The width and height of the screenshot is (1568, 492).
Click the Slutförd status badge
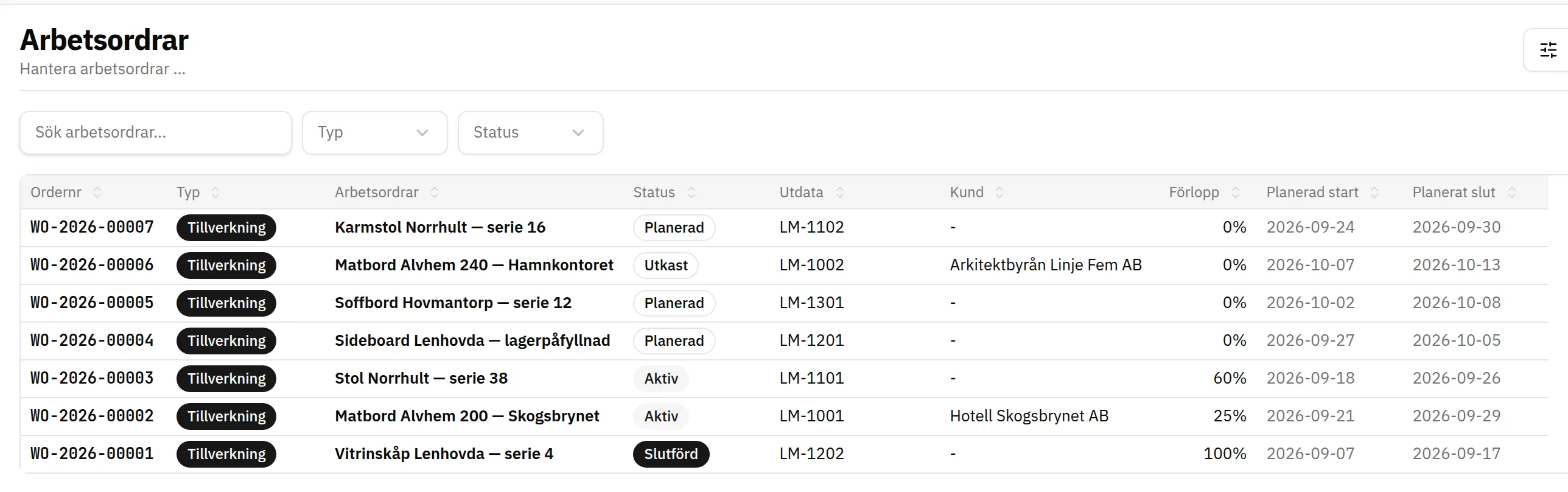[671, 454]
